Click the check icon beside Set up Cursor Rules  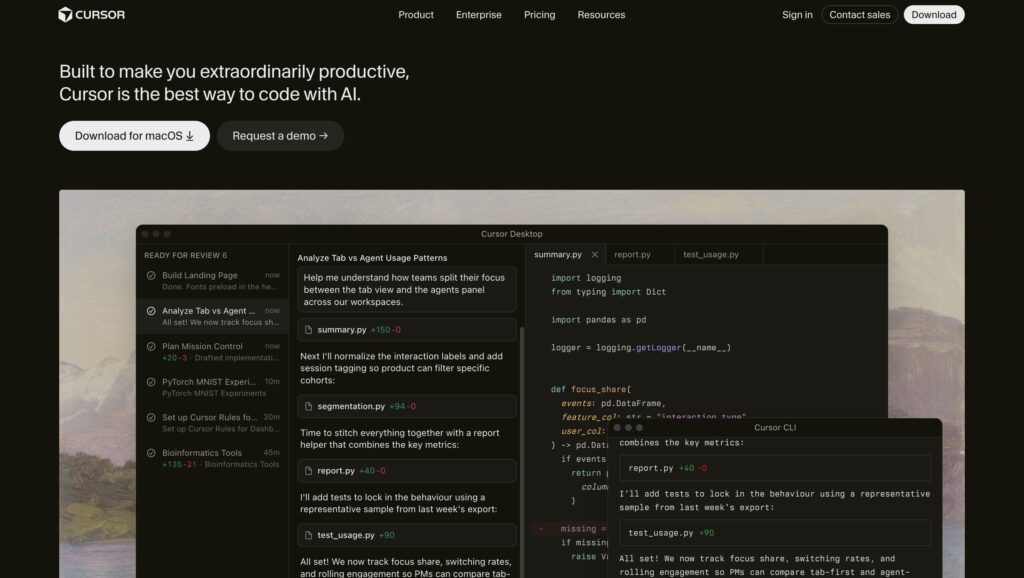[151, 417]
